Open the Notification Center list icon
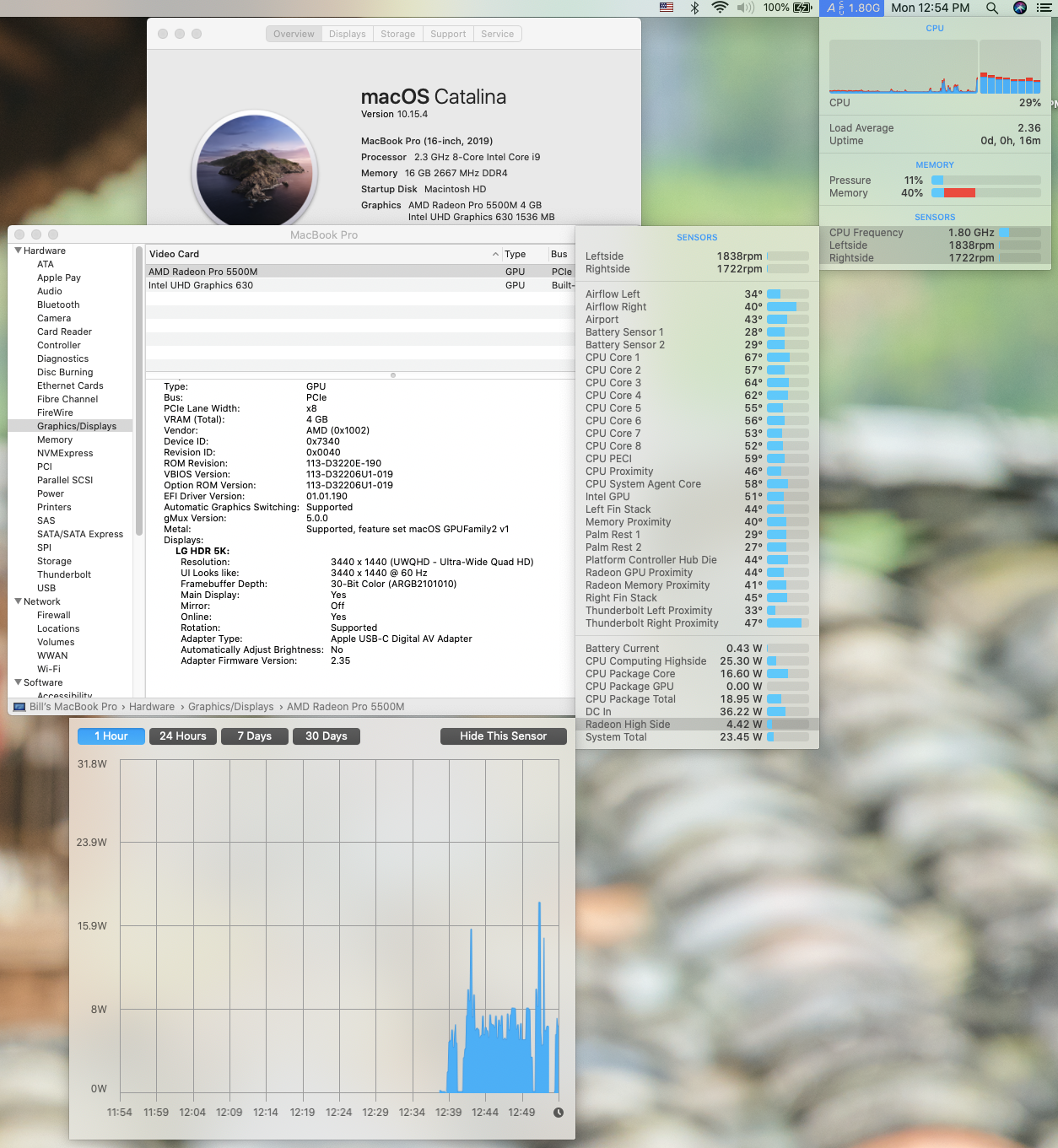The width and height of the screenshot is (1058, 1148). 1044,8
